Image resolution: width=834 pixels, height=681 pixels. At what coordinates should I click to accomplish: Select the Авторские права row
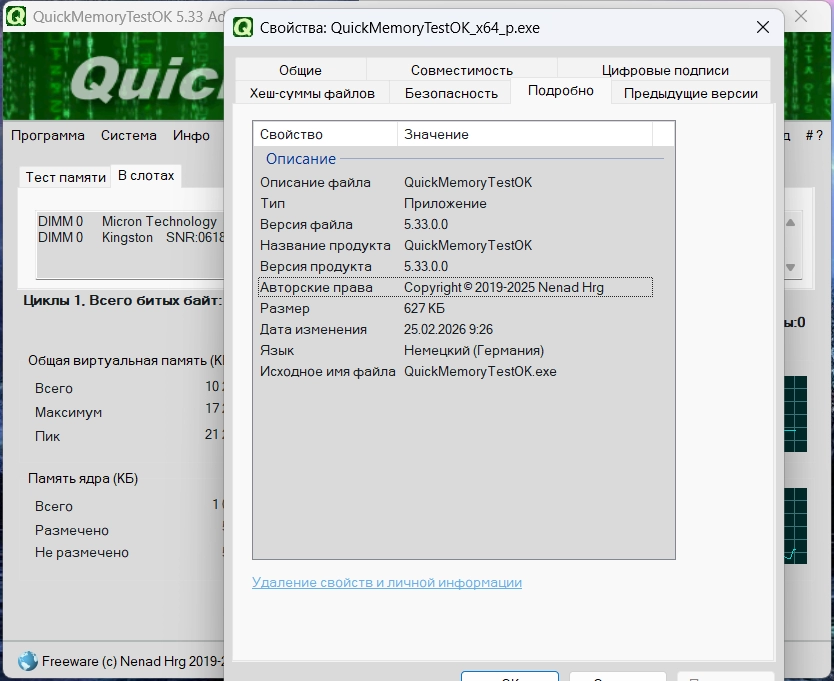click(x=455, y=287)
